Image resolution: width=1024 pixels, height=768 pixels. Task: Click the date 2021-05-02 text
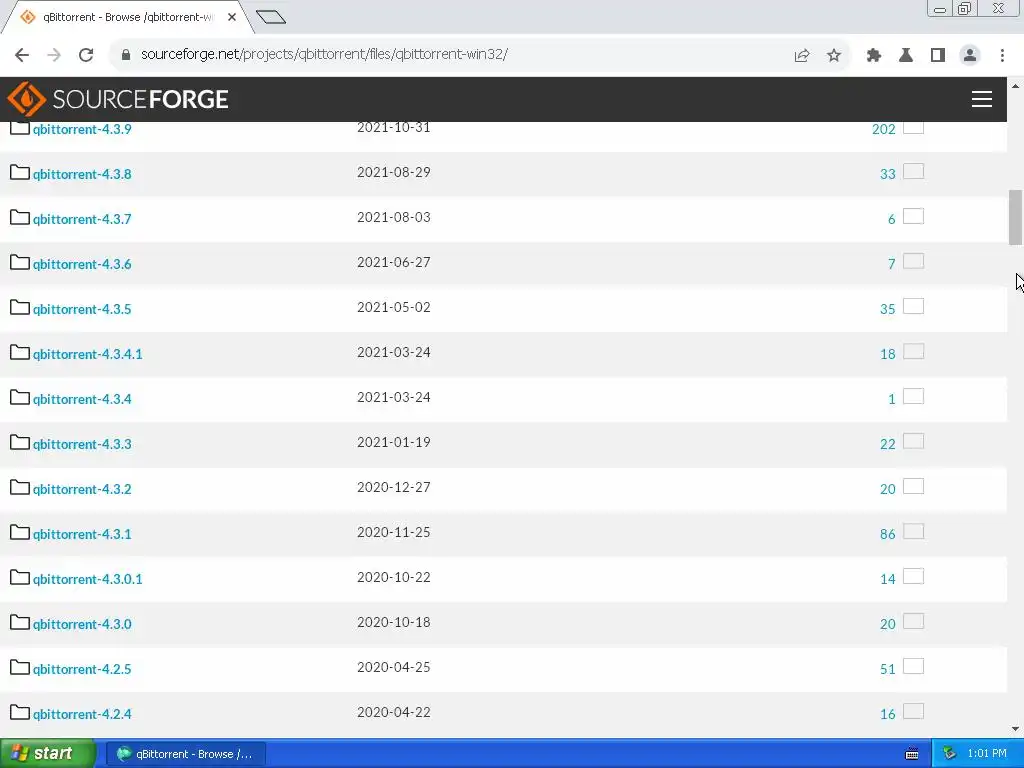pos(394,307)
